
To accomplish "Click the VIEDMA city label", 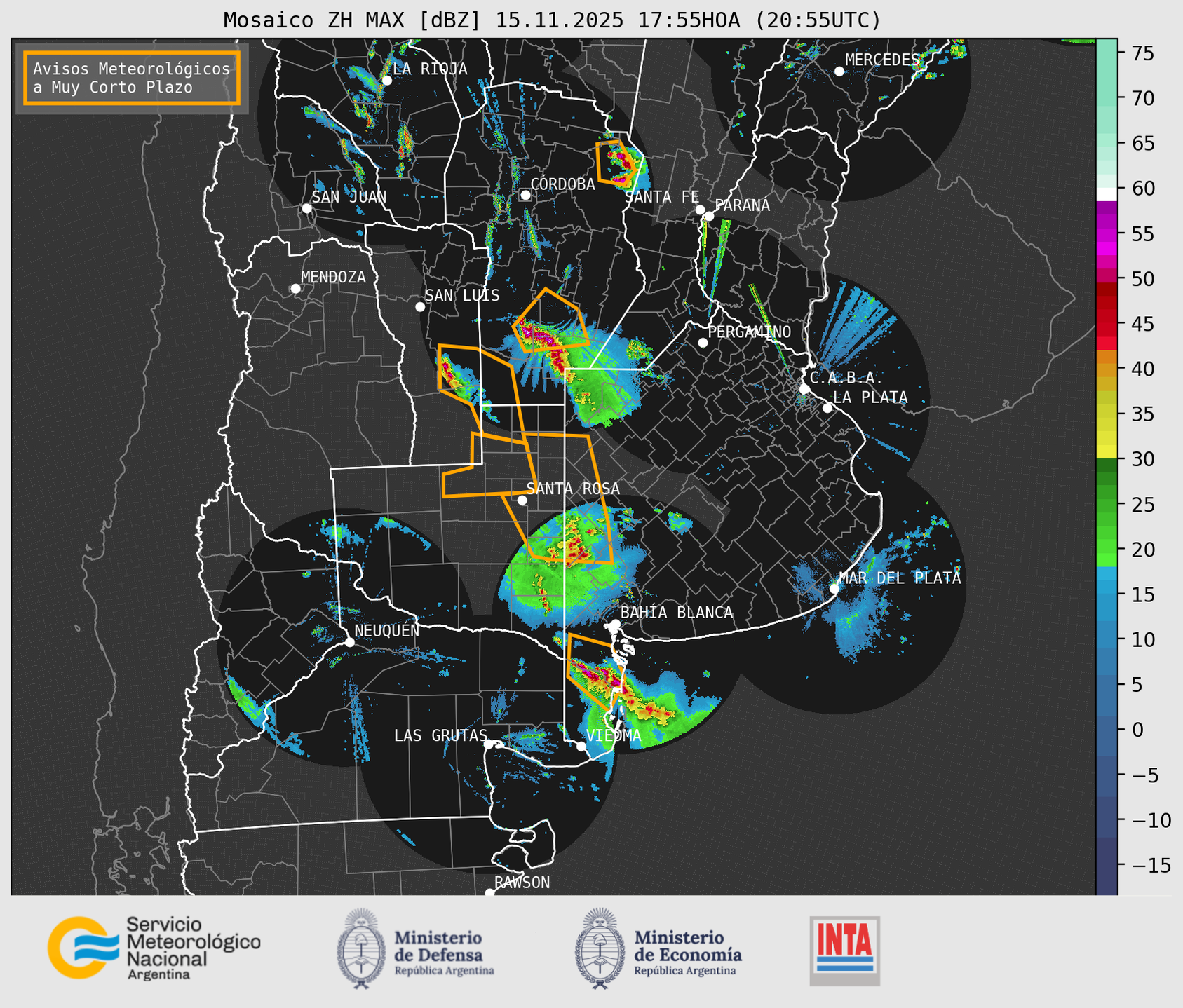I will [x=614, y=736].
